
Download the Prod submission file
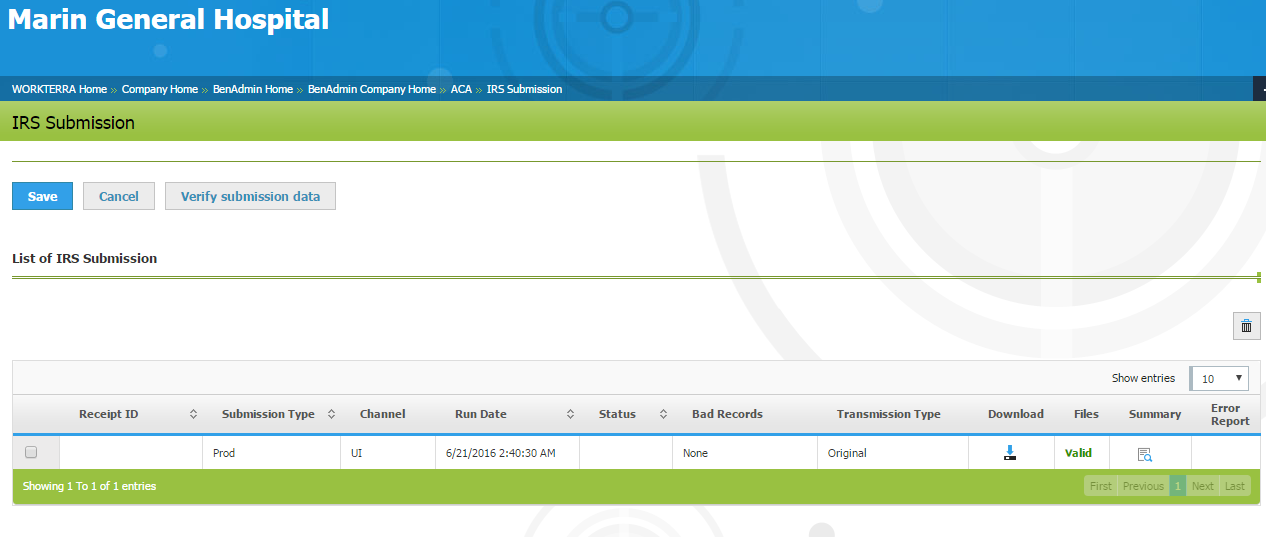(1010, 453)
